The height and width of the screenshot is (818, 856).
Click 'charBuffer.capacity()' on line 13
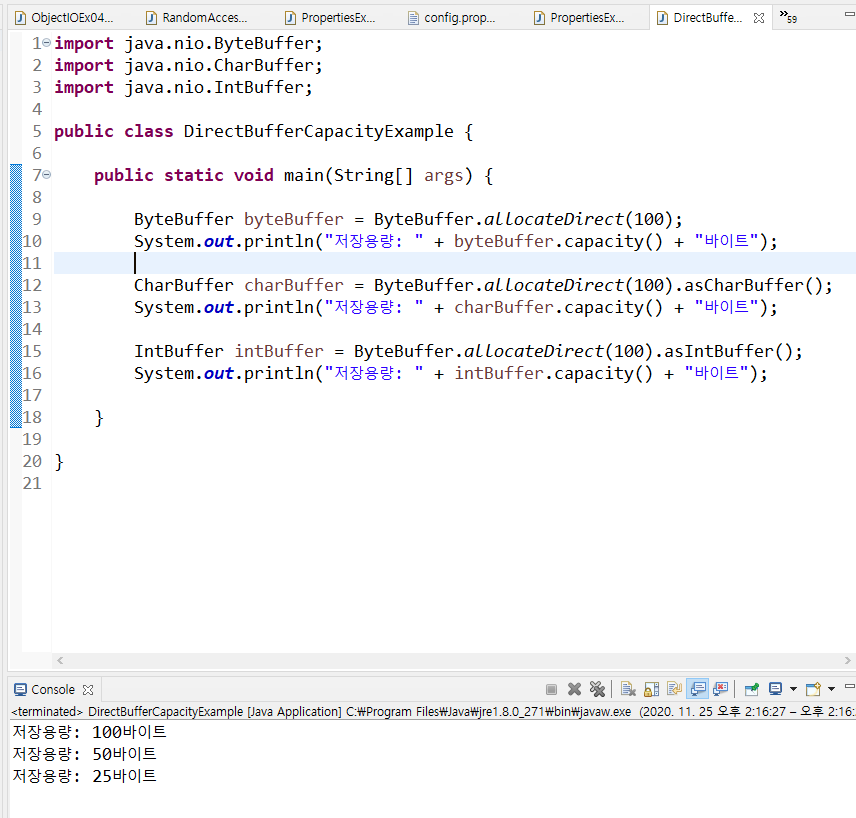(558, 308)
